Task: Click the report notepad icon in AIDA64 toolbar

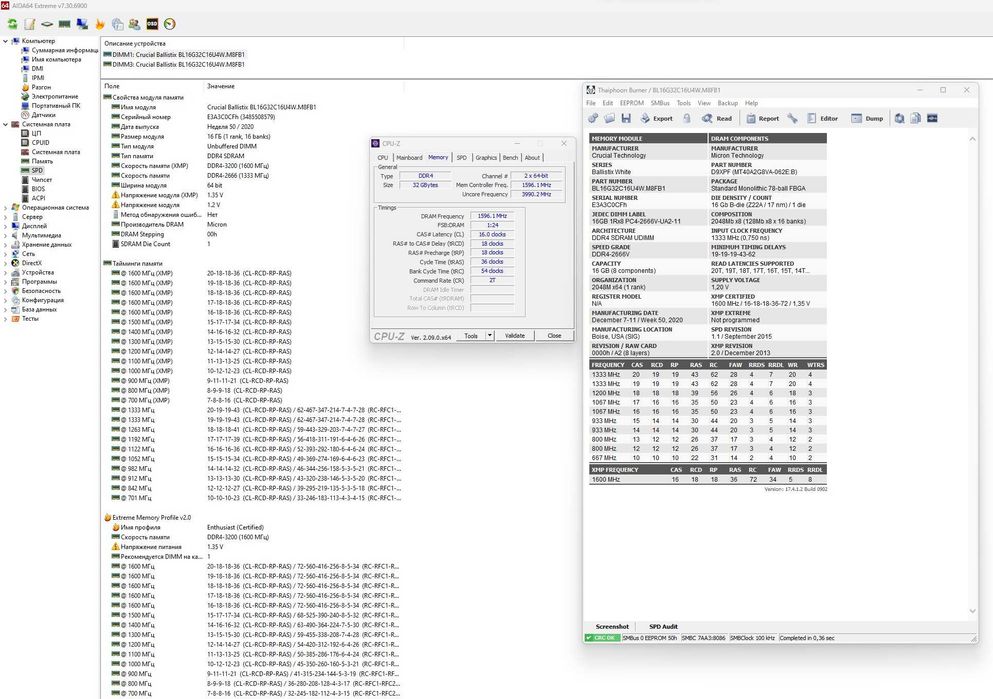Action: 29,23
